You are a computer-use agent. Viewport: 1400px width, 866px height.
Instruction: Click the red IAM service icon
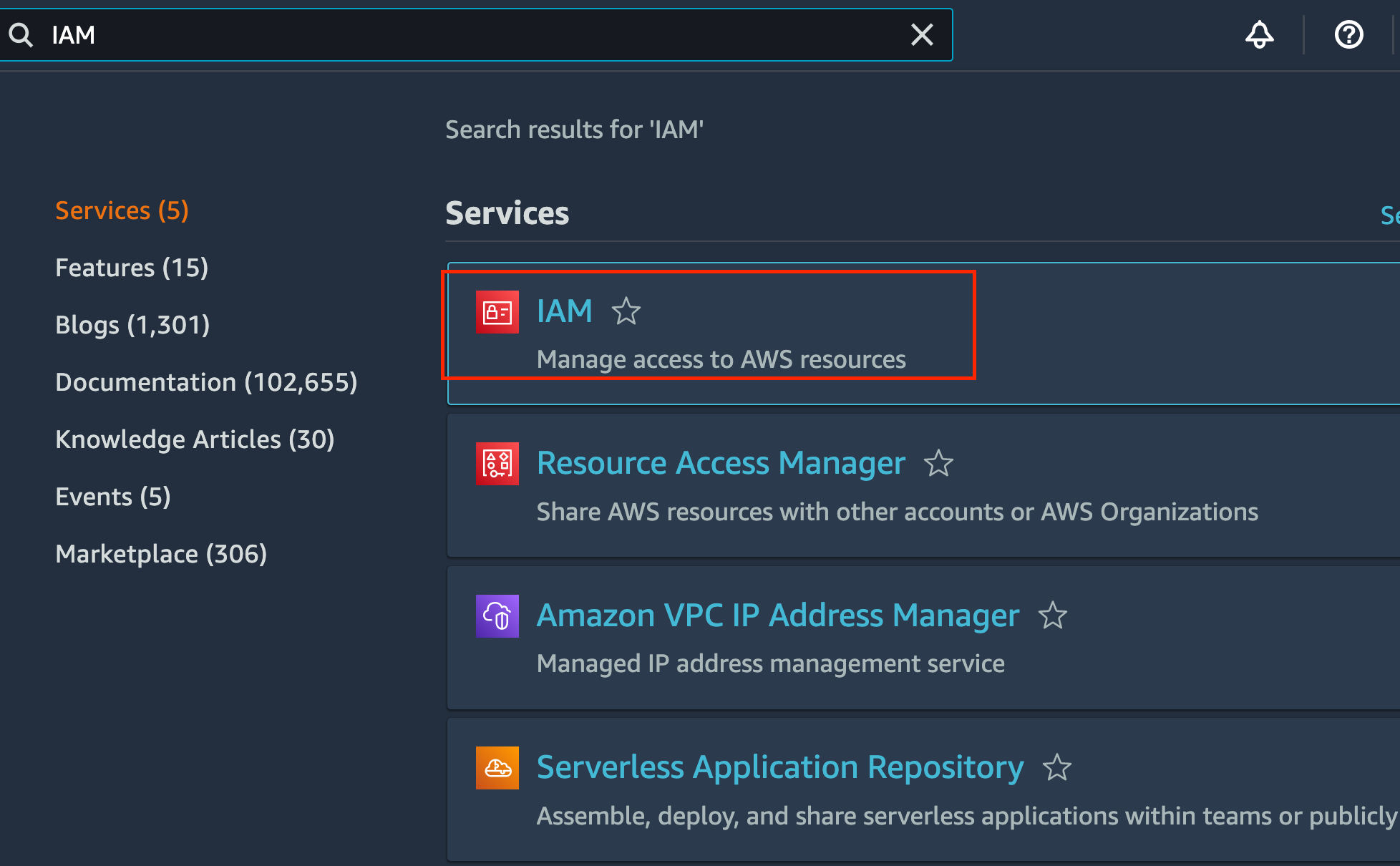(497, 312)
